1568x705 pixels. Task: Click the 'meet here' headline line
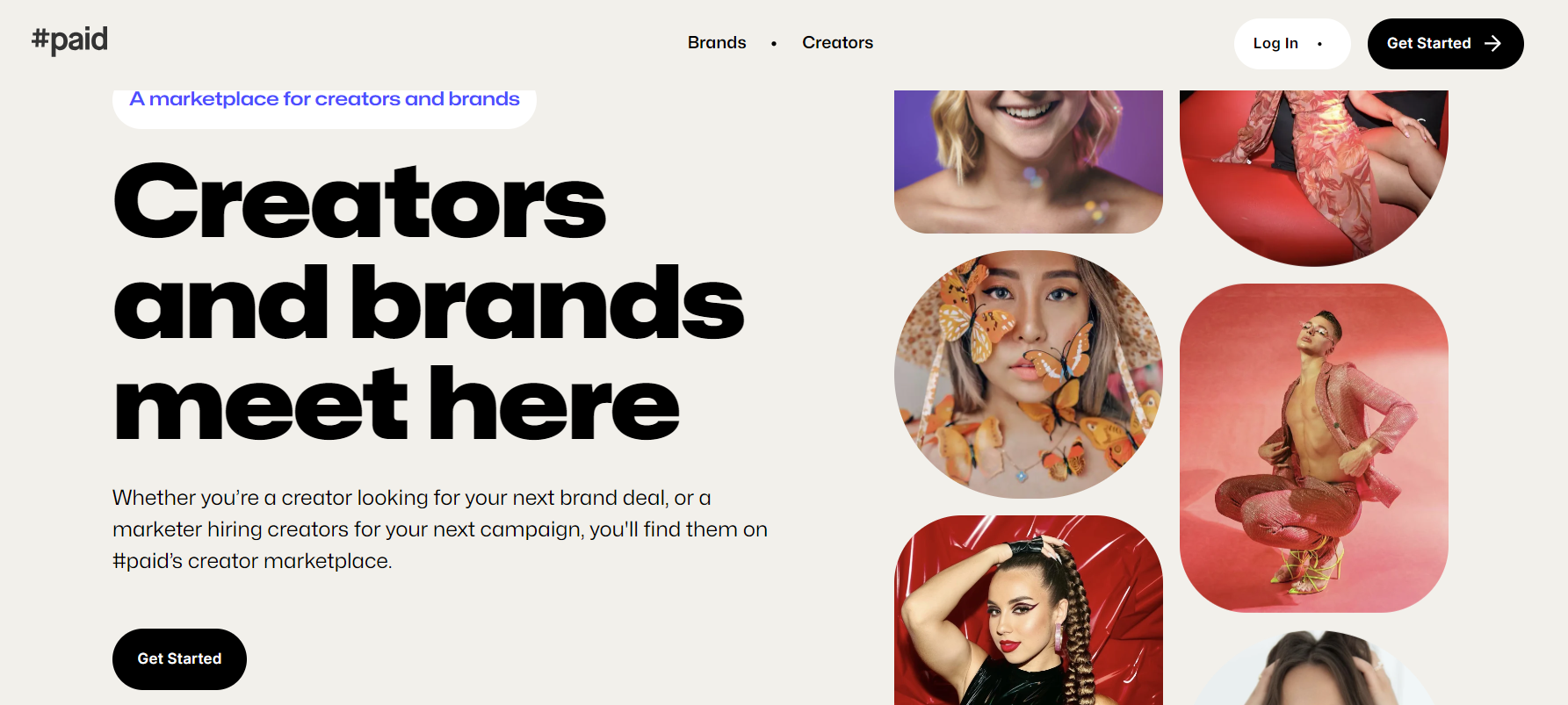396,404
